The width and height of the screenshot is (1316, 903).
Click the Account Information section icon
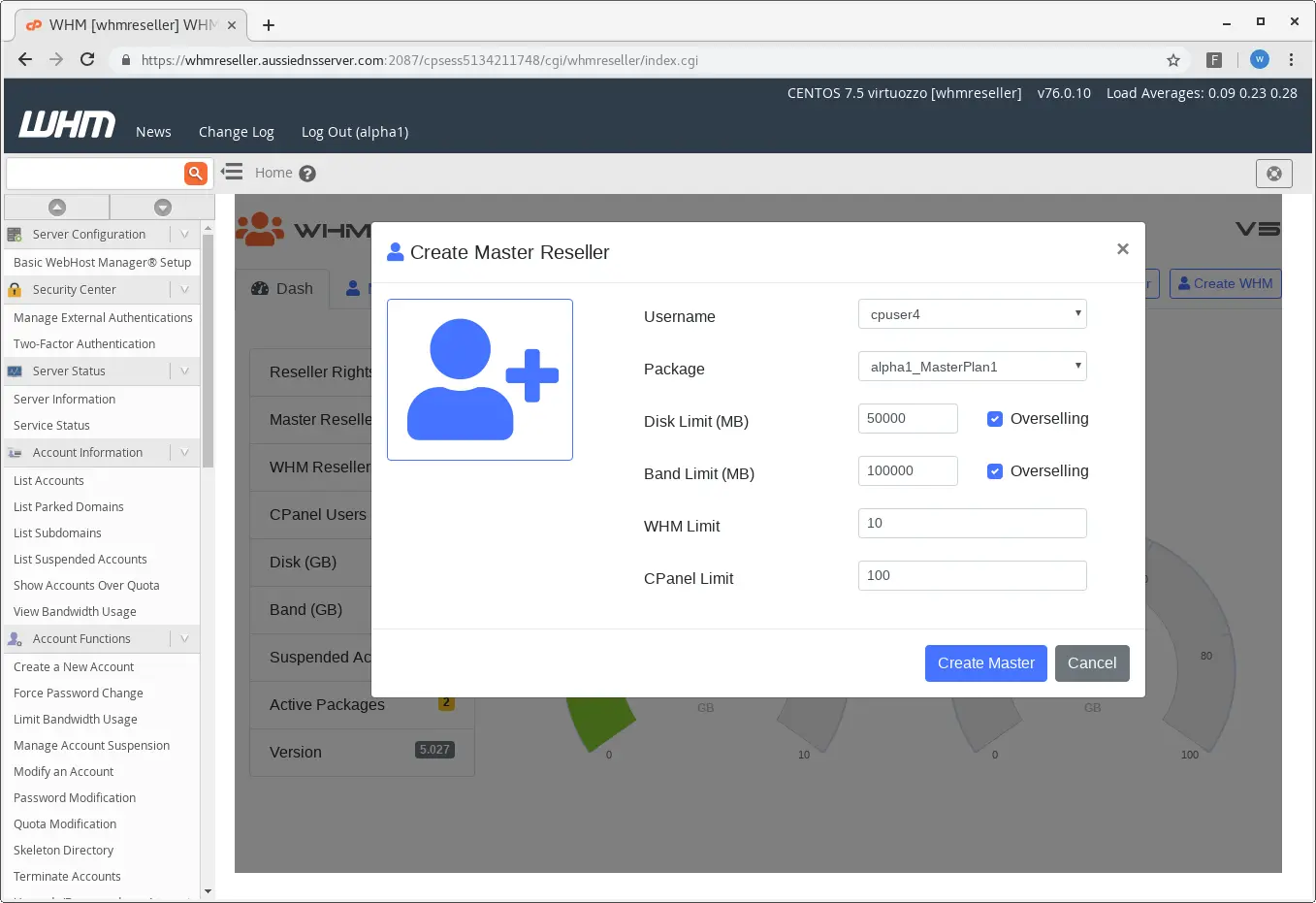(15, 453)
